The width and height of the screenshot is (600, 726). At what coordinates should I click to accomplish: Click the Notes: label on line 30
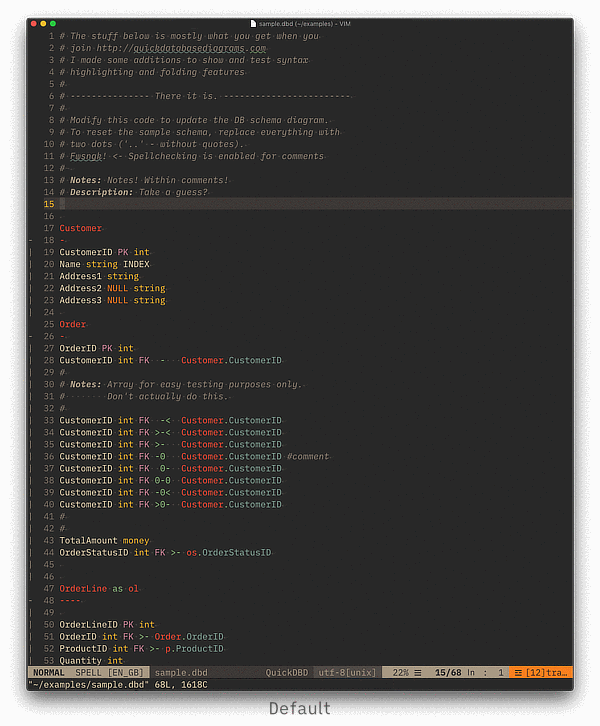[86, 385]
